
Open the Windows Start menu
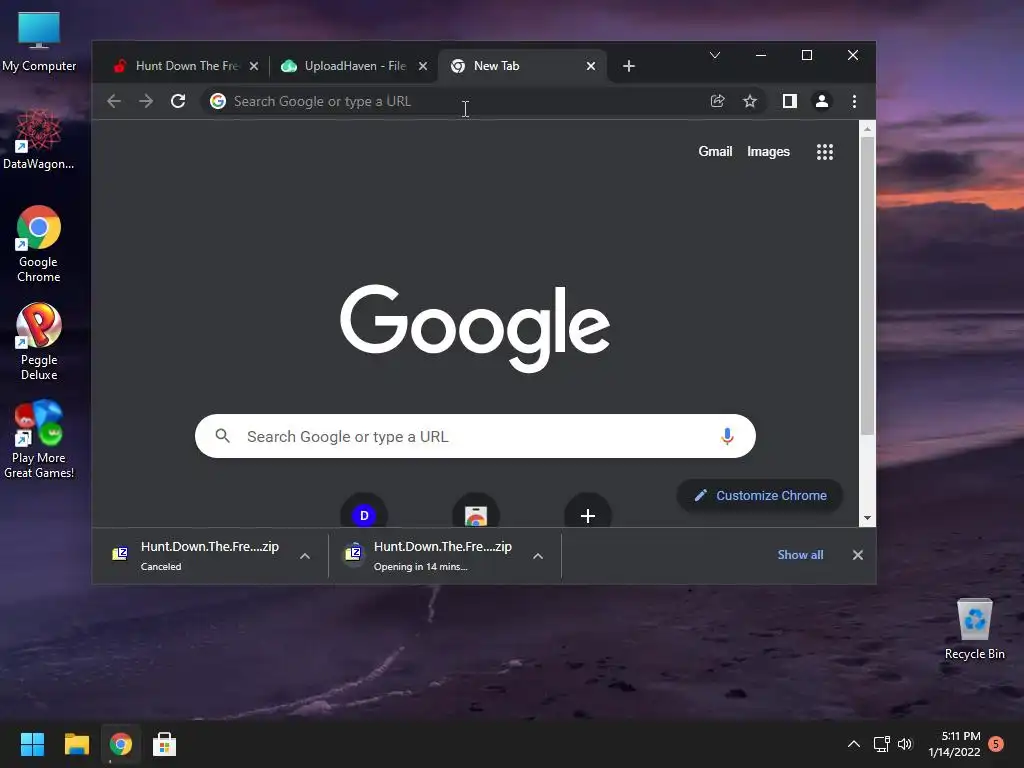coord(32,744)
